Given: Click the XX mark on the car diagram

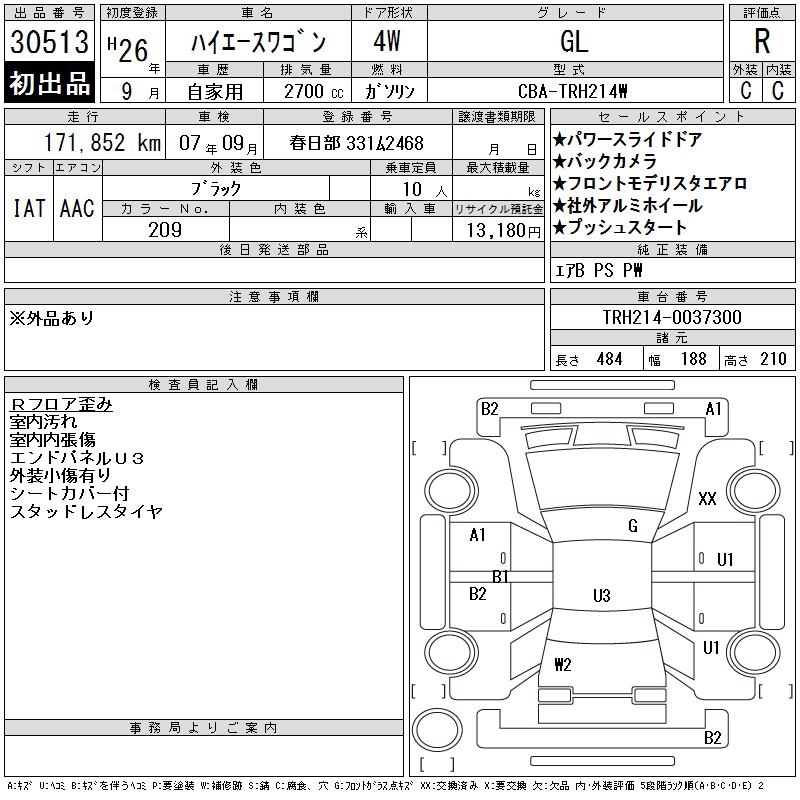Looking at the screenshot, I should pos(708,499).
